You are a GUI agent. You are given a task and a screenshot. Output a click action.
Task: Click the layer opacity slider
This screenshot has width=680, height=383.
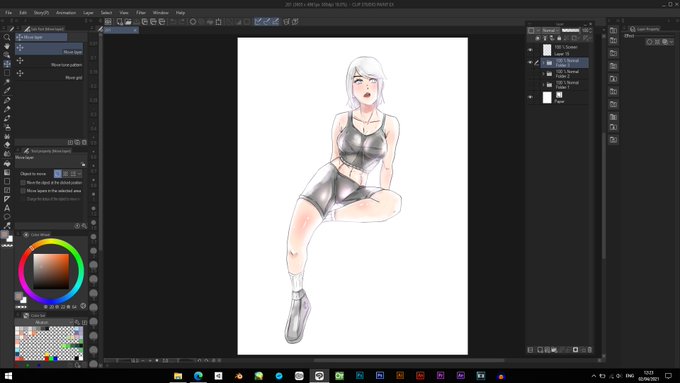570,30
